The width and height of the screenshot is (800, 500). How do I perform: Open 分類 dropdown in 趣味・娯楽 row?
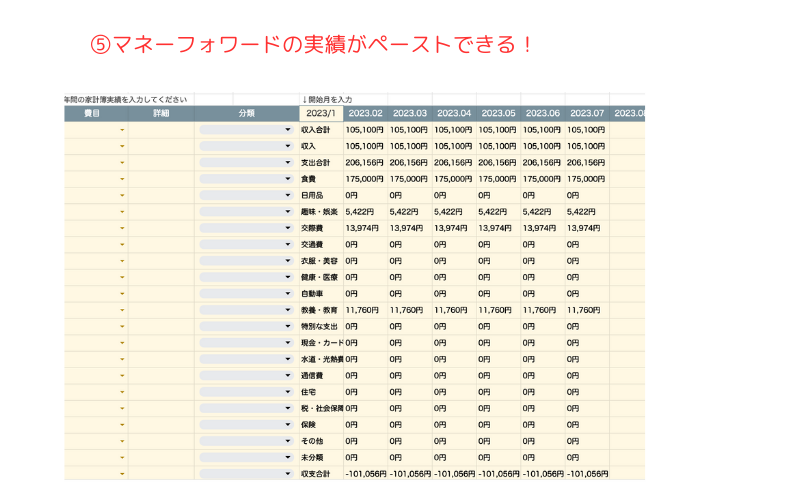[246, 211]
